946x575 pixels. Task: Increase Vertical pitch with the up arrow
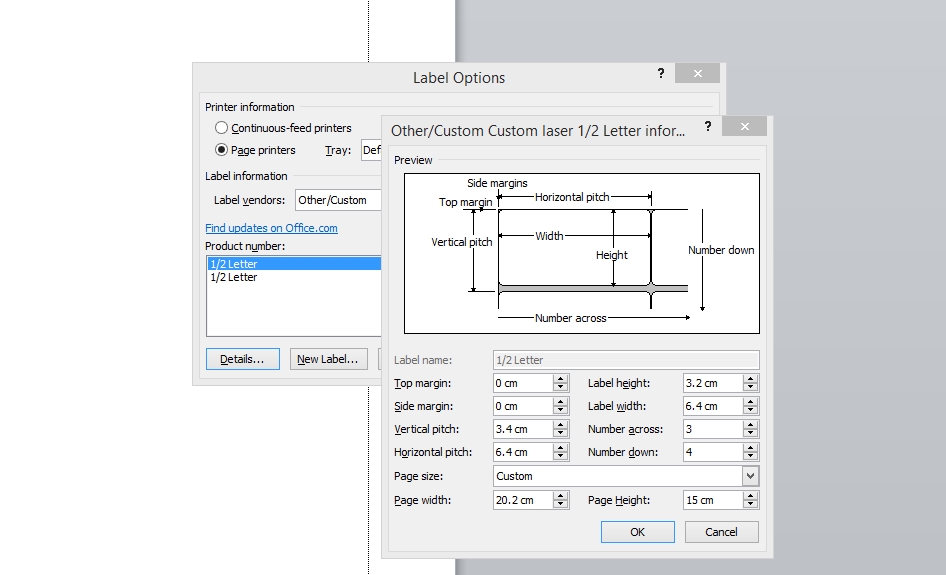pyautogui.click(x=560, y=425)
